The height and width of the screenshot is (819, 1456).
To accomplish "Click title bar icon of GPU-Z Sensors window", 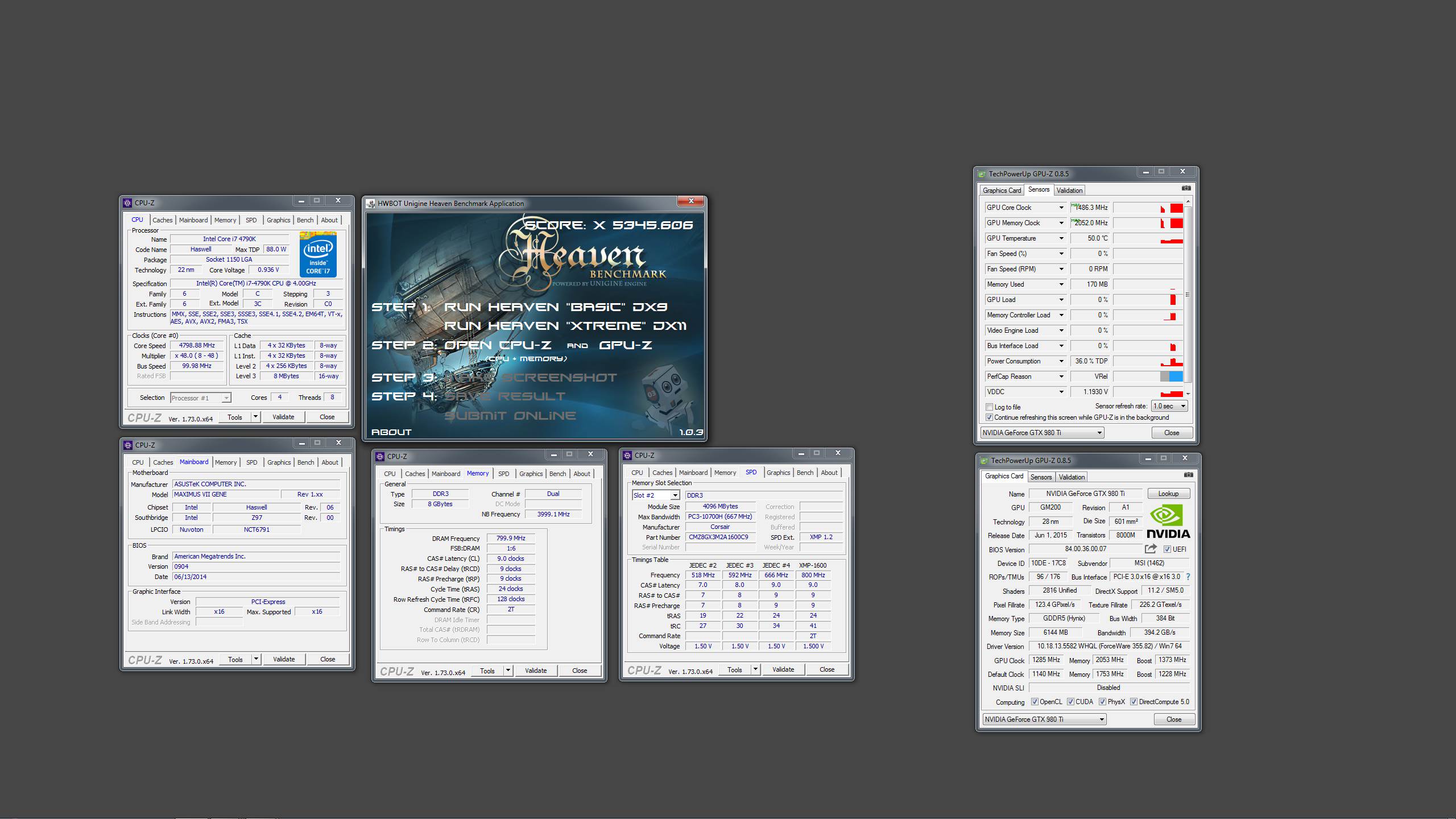I will click(x=982, y=174).
